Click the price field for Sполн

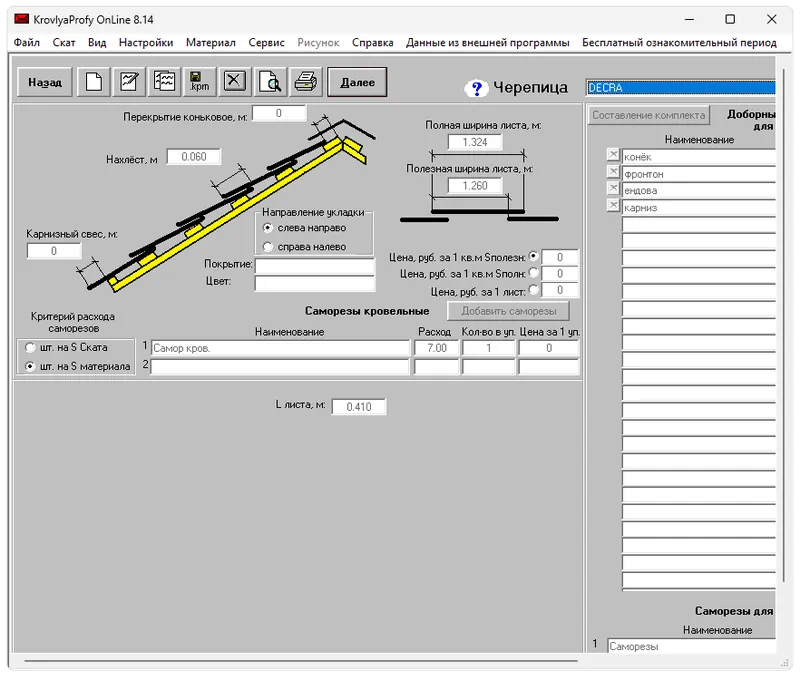point(560,274)
